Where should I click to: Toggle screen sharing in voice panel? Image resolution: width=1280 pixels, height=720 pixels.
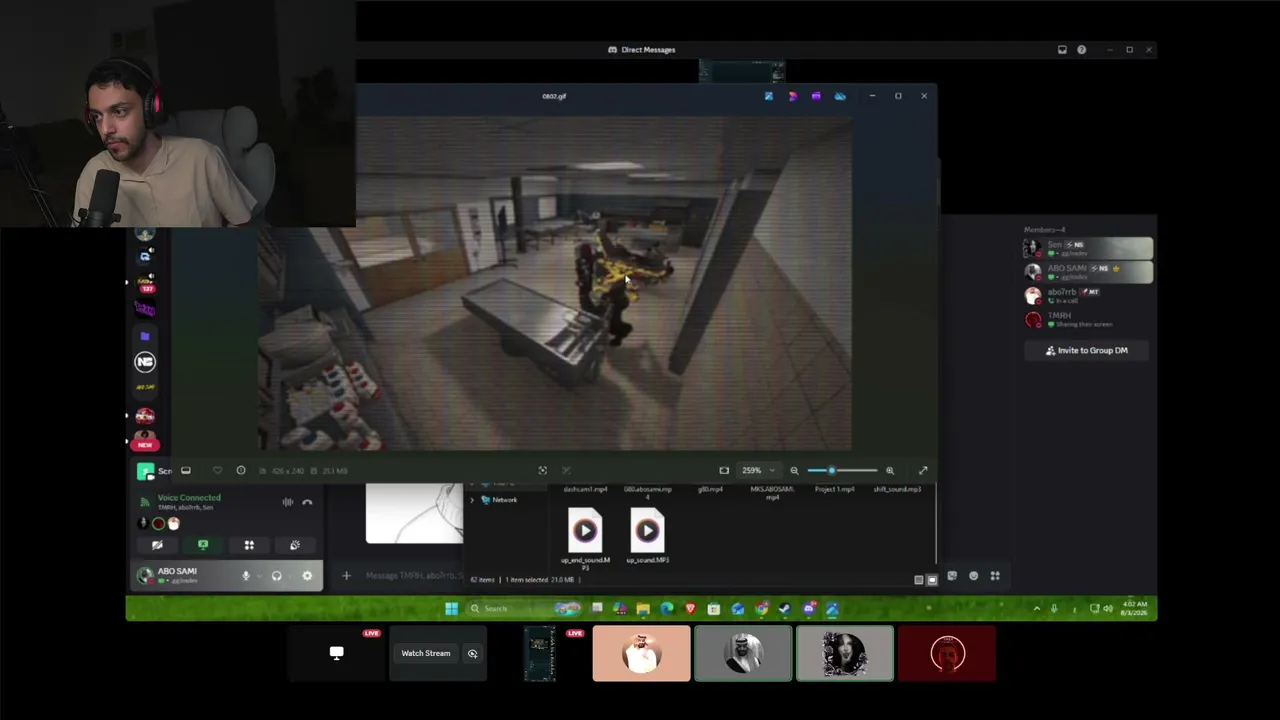(203, 545)
